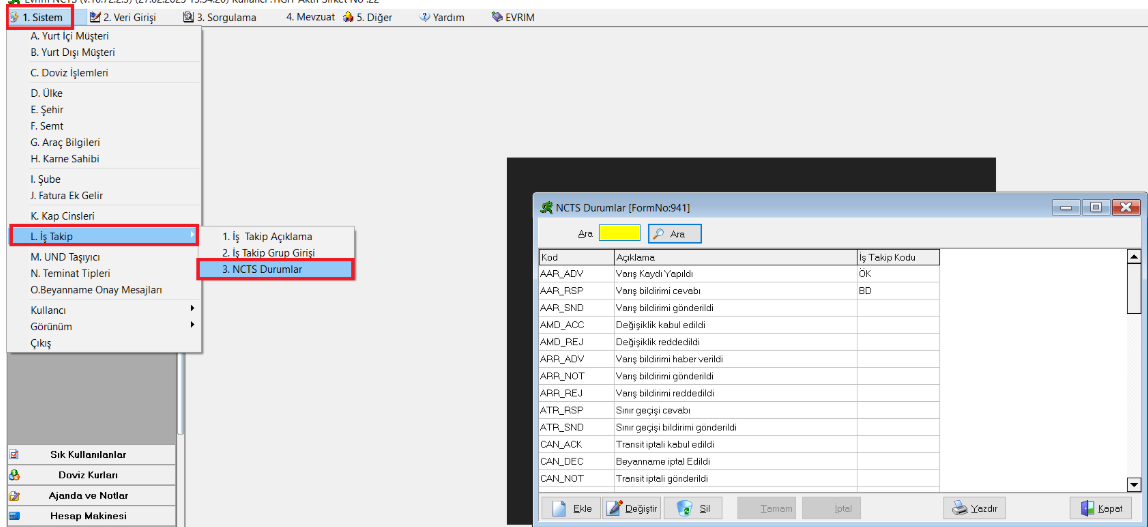Screen dimensions: 1148x527
Task: Open the Ajanda ve Notlar panel
Action: coord(92,496)
